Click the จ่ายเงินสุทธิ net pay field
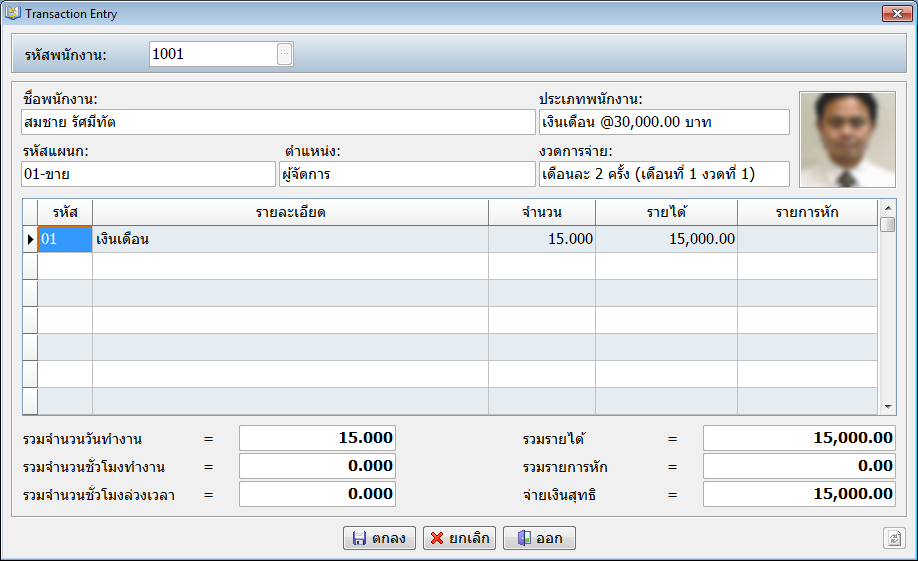Viewport: 918px width, 561px height. point(798,494)
